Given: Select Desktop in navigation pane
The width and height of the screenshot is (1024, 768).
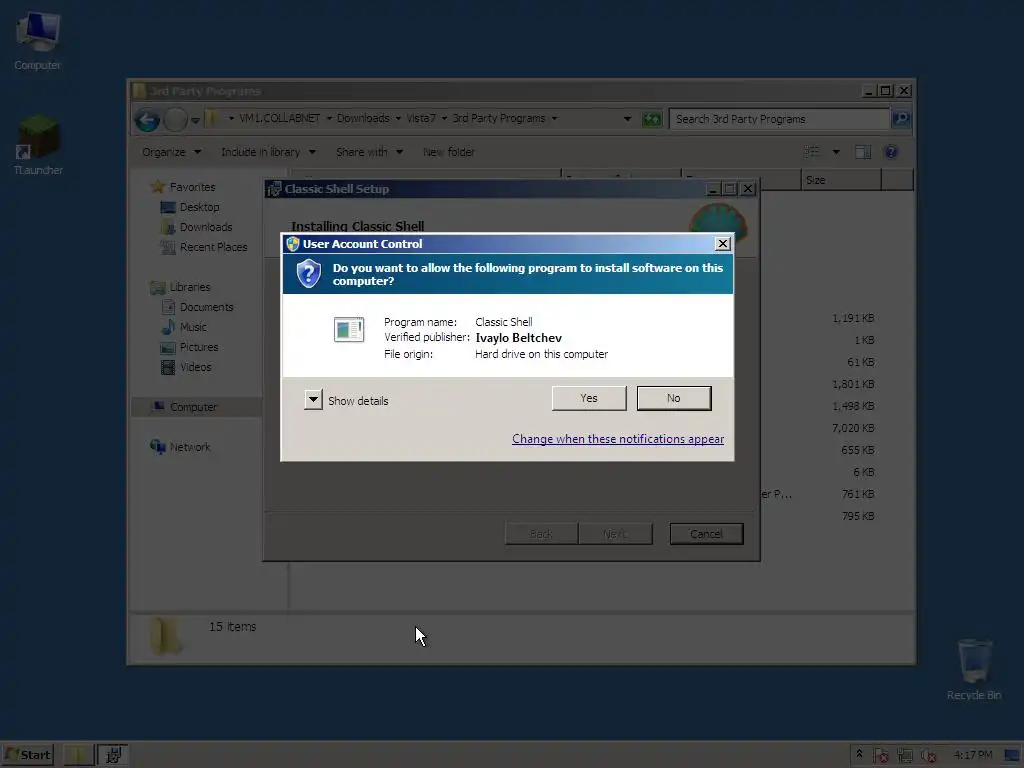Looking at the screenshot, I should (x=190, y=207).
